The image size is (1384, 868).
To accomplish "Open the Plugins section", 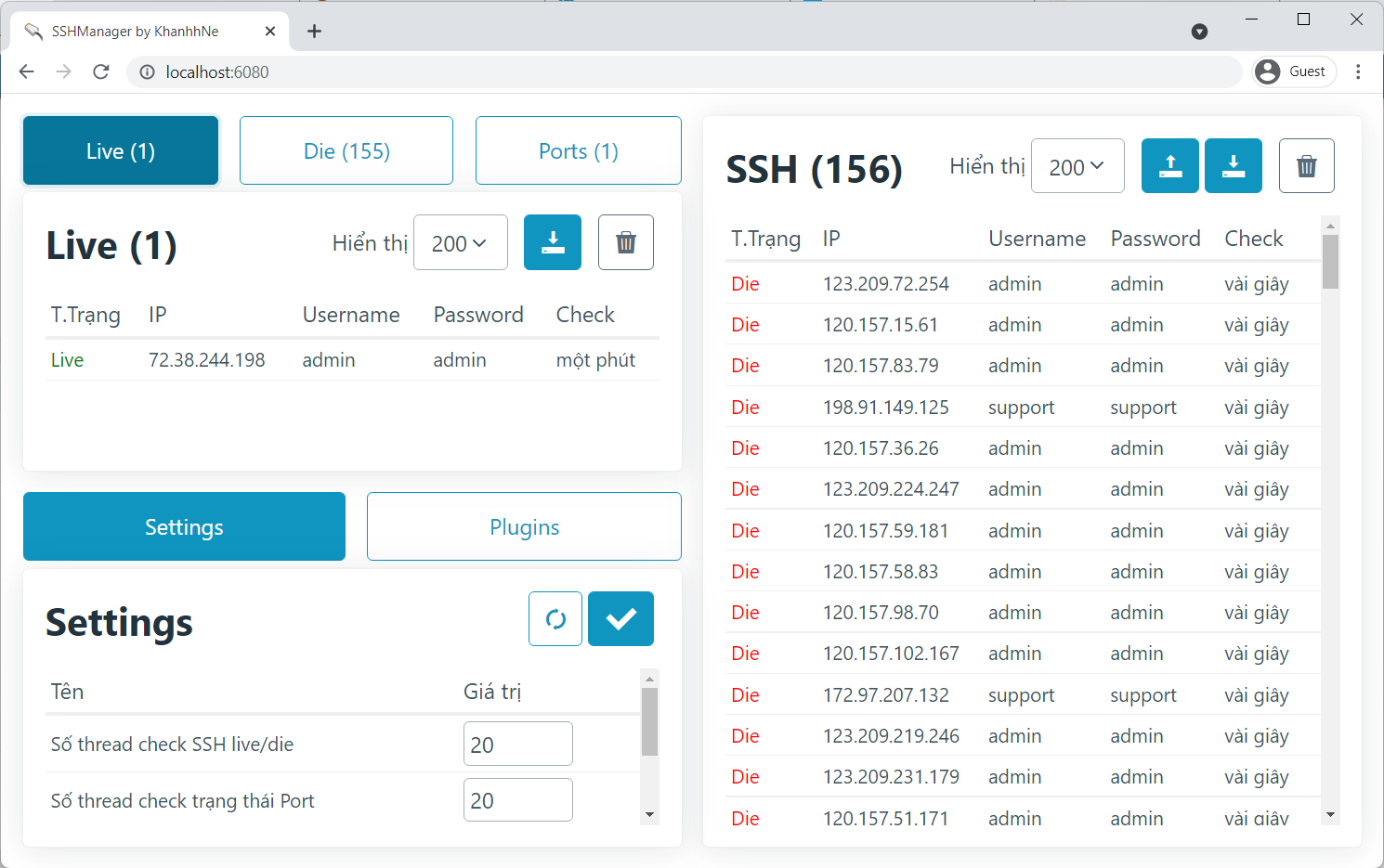I will pyautogui.click(x=524, y=526).
